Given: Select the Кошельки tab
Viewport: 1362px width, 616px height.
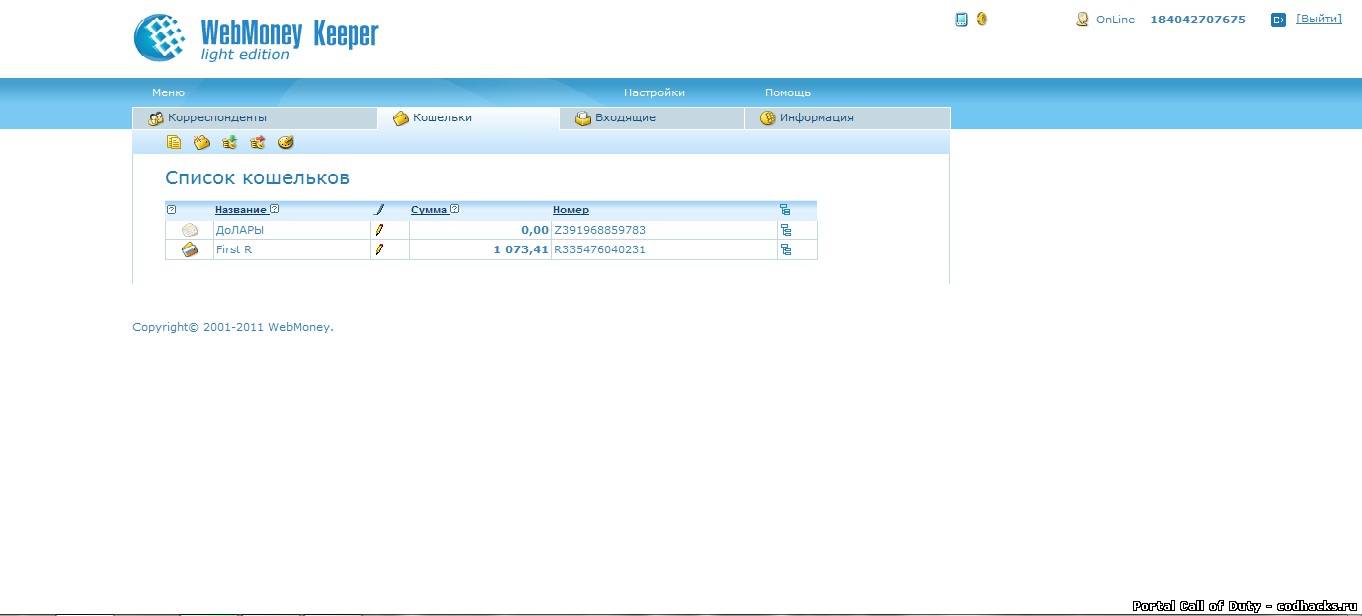Looking at the screenshot, I should tap(468, 118).
